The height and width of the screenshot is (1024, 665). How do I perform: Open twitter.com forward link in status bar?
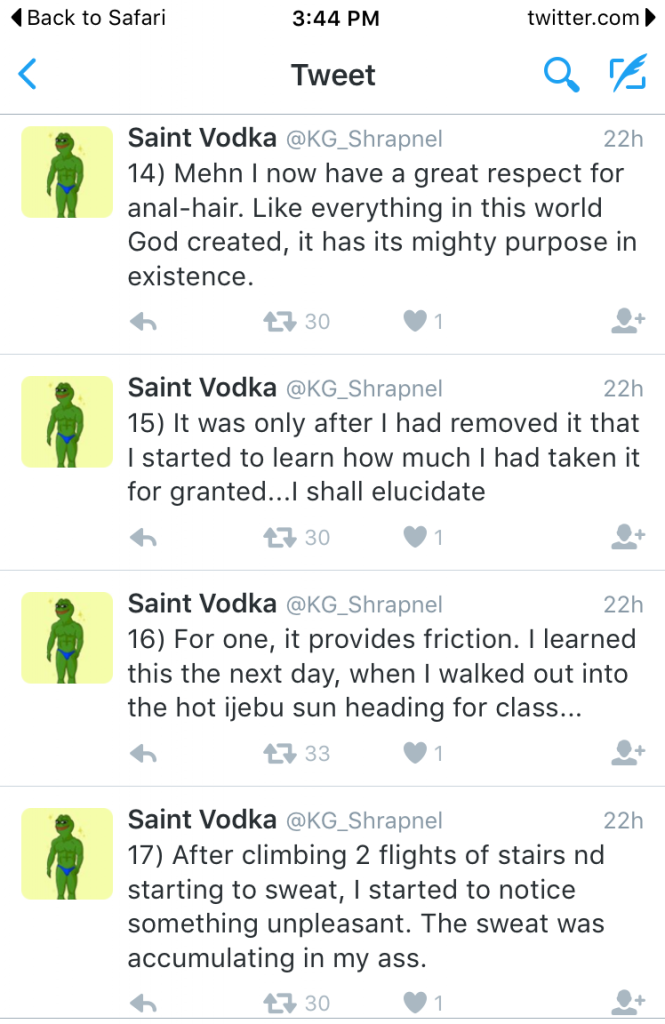[x=592, y=17]
